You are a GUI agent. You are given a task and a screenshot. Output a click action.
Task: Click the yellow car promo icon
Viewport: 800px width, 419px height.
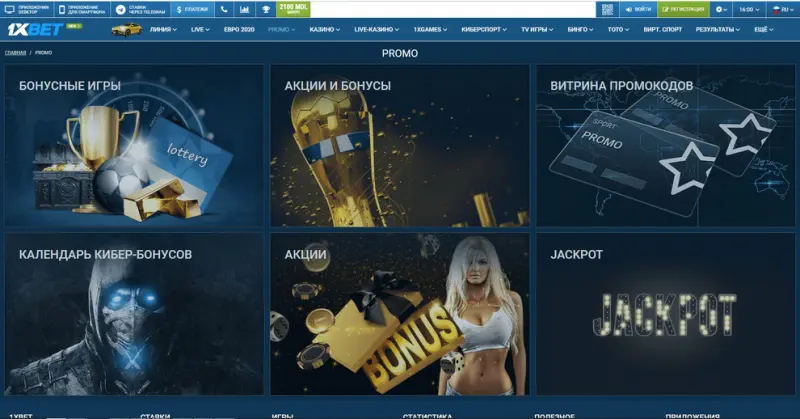(x=125, y=30)
